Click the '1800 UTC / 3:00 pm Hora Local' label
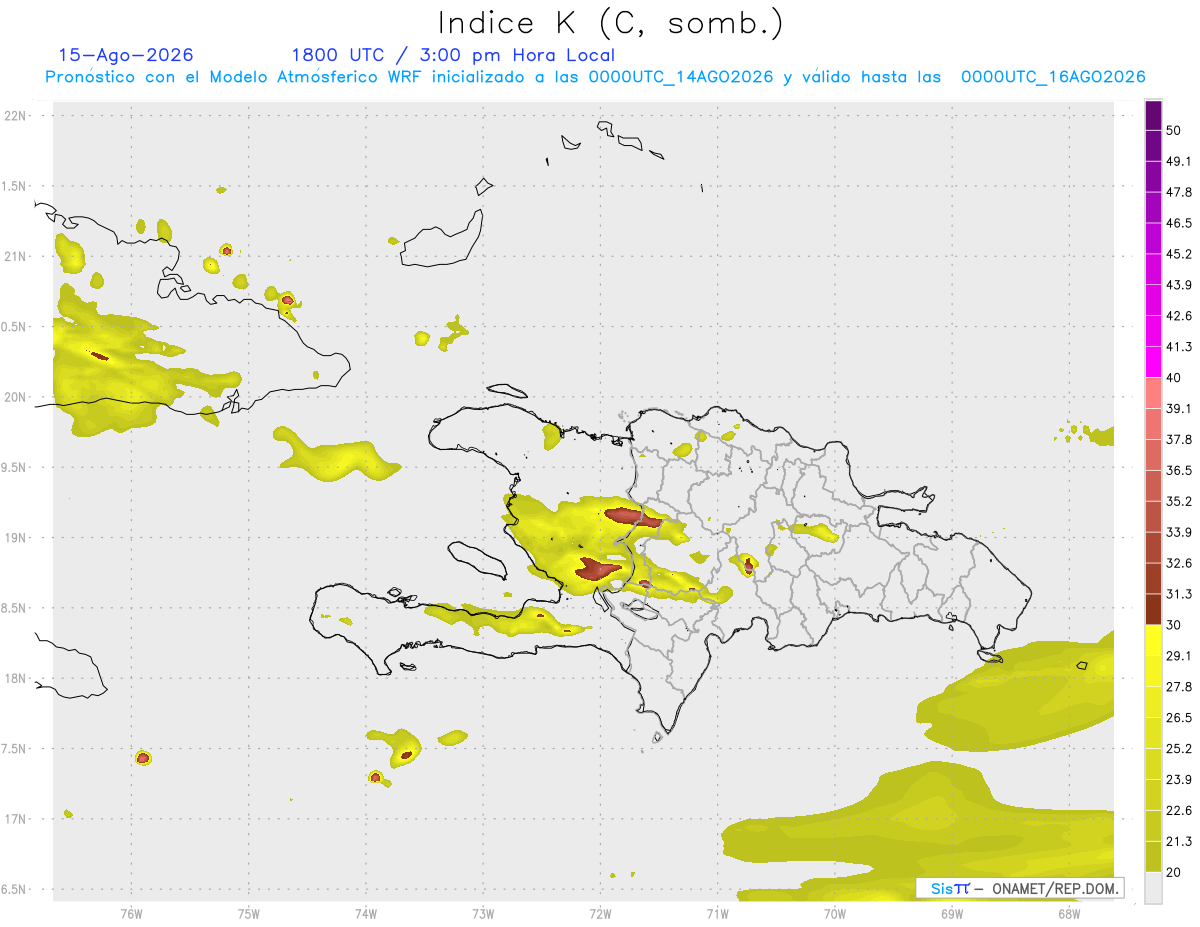The width and height of the screenshot is (1200, 927). click(x=453, y=55)
